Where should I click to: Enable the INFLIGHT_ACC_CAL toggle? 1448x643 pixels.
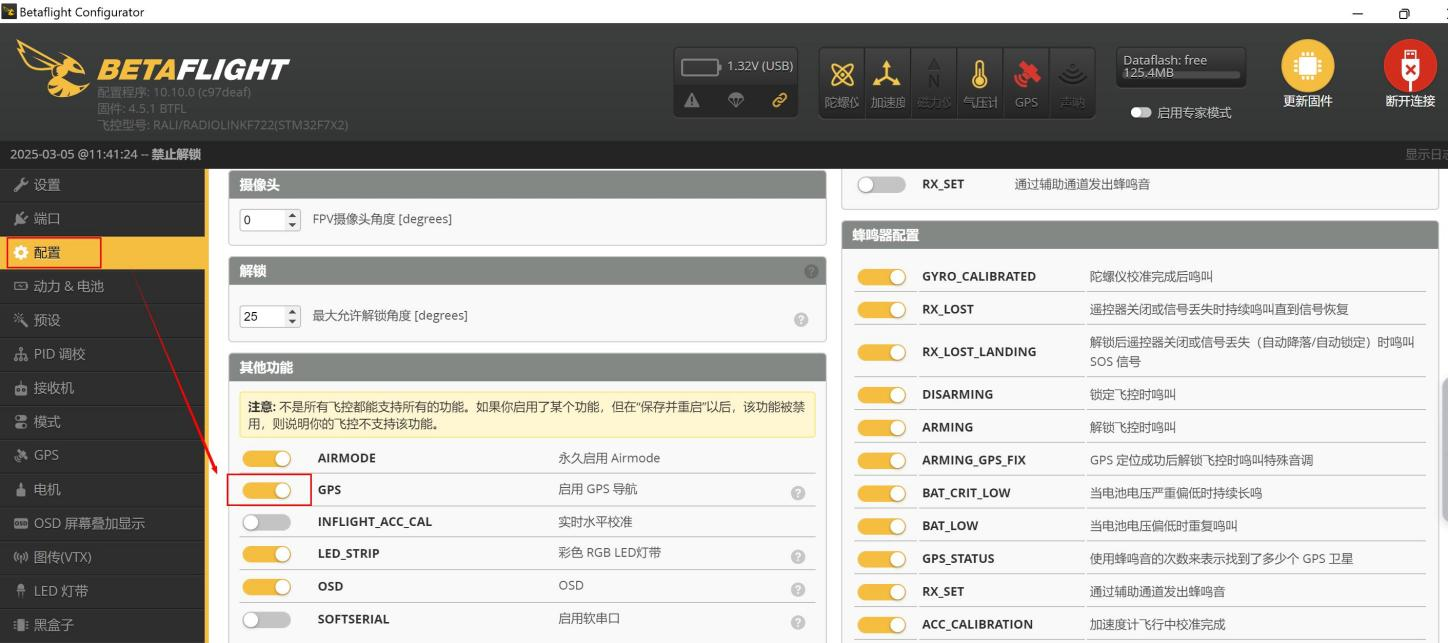tap(266, 522)
